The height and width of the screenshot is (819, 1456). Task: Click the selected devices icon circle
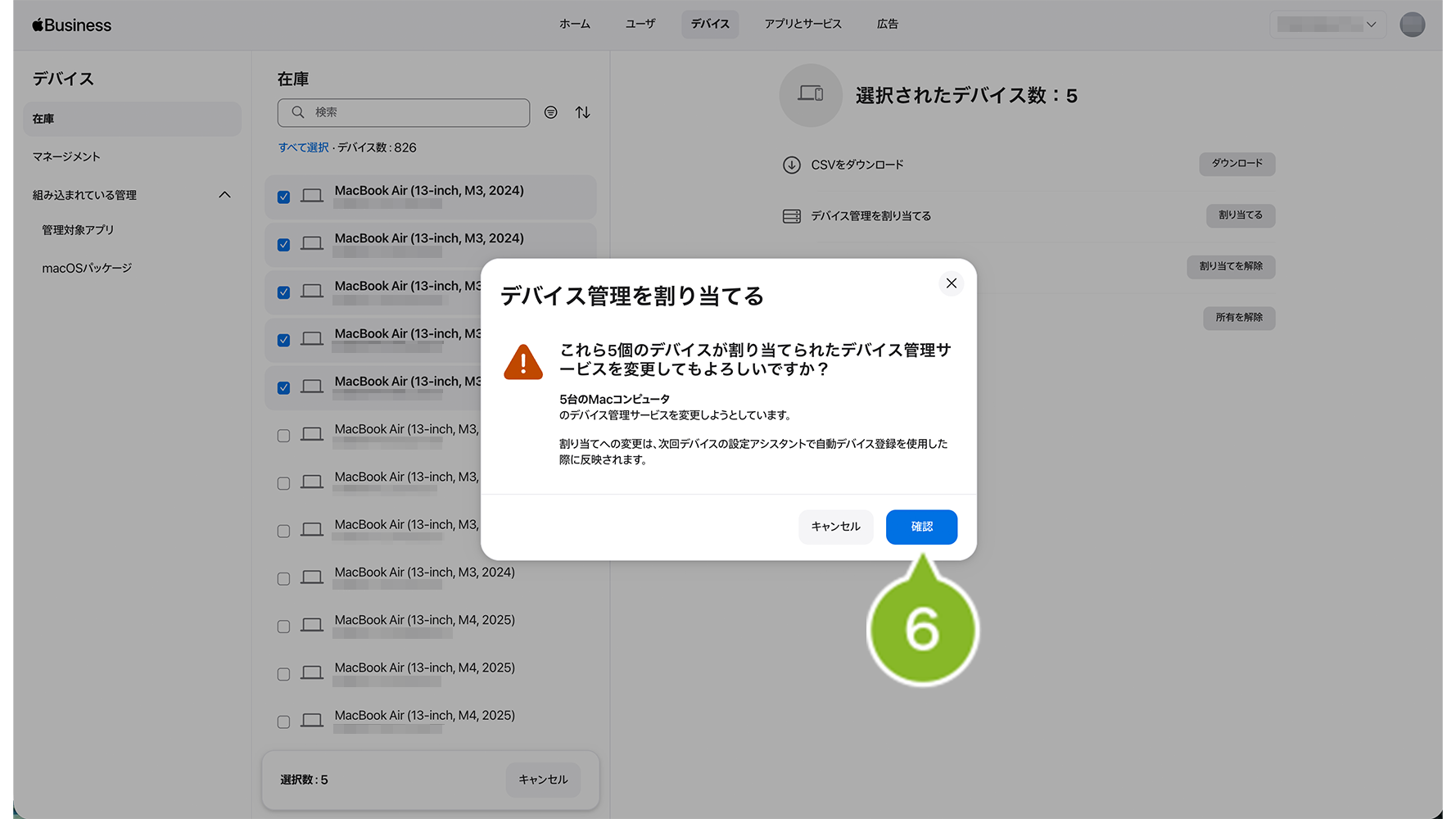pos(810,95)
